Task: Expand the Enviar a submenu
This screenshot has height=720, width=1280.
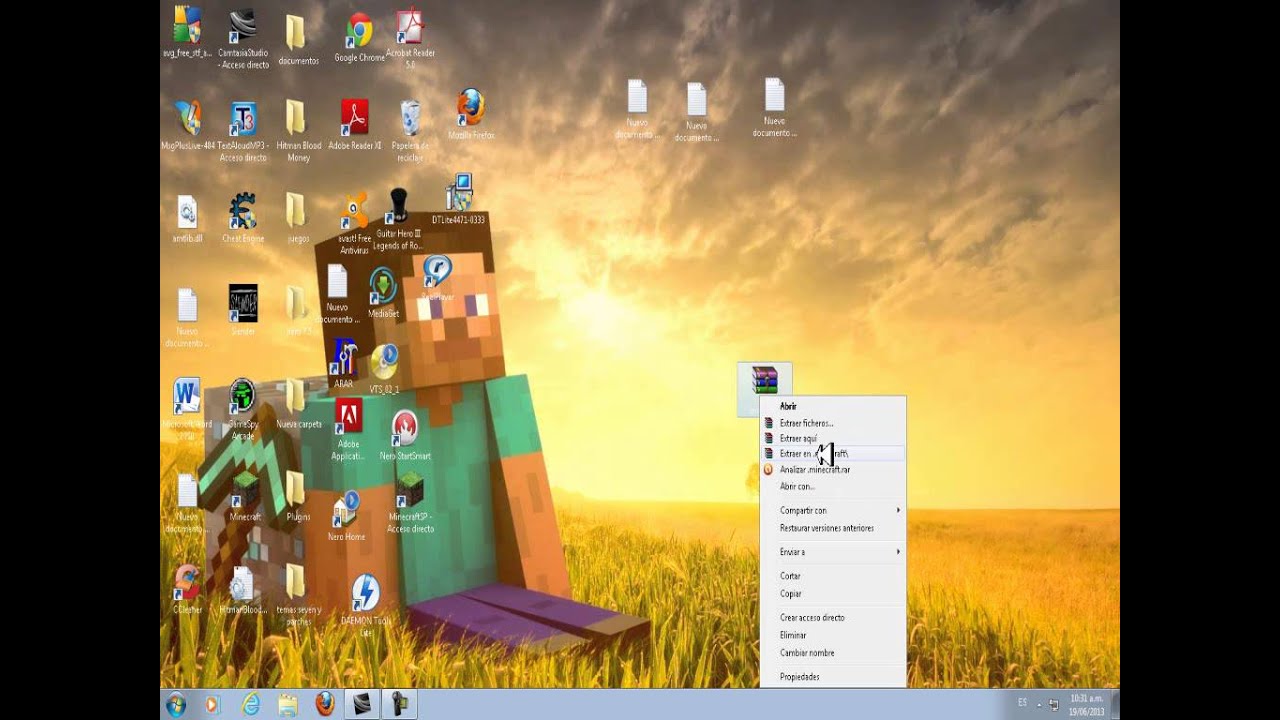Action: coord(832,552)
